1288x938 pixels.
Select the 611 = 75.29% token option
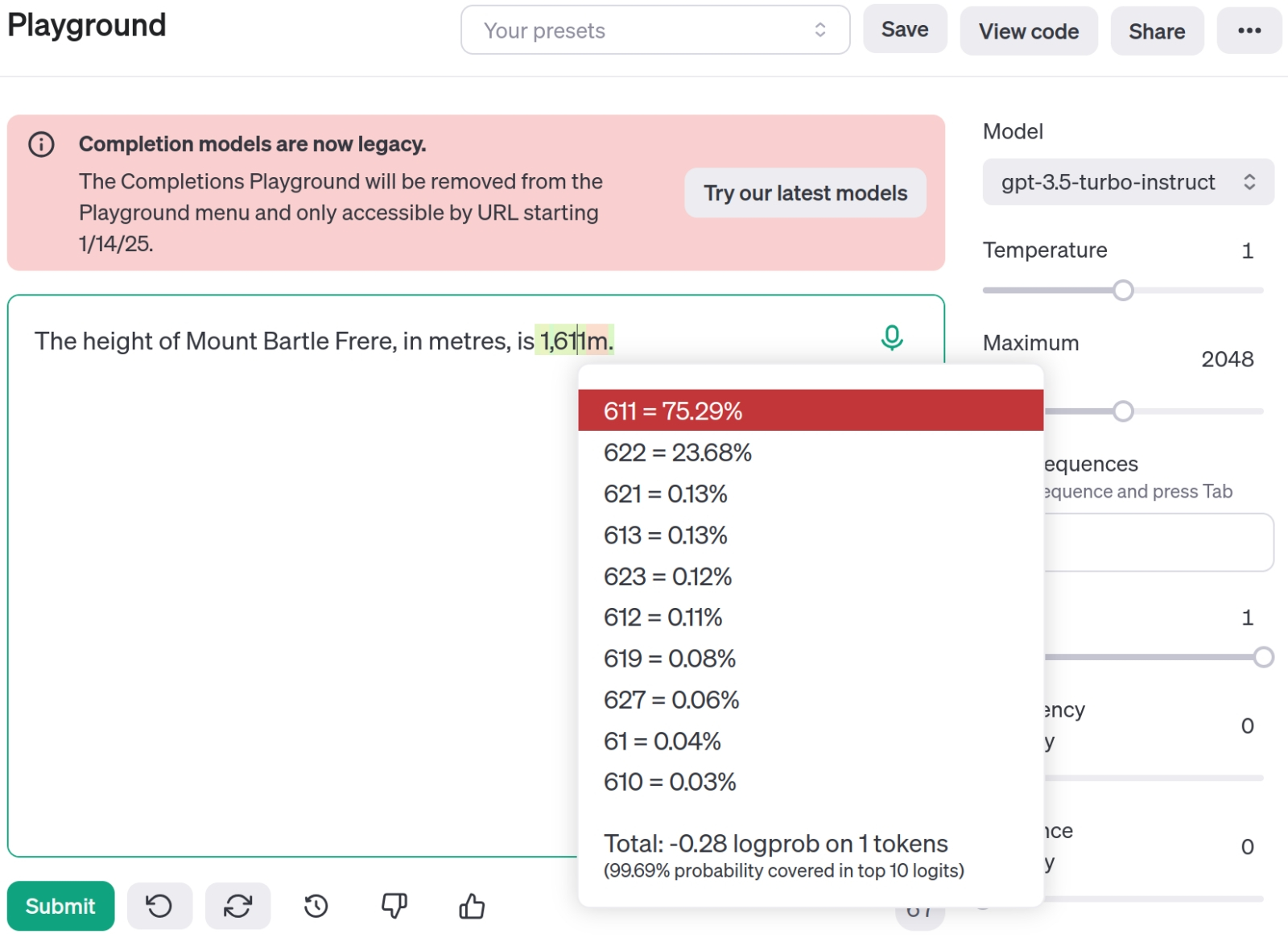[810, 411]
